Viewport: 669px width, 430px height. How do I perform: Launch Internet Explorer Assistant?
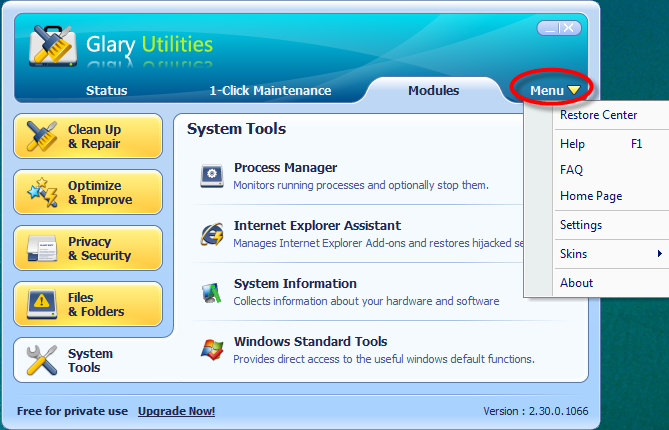coord(317,226)
